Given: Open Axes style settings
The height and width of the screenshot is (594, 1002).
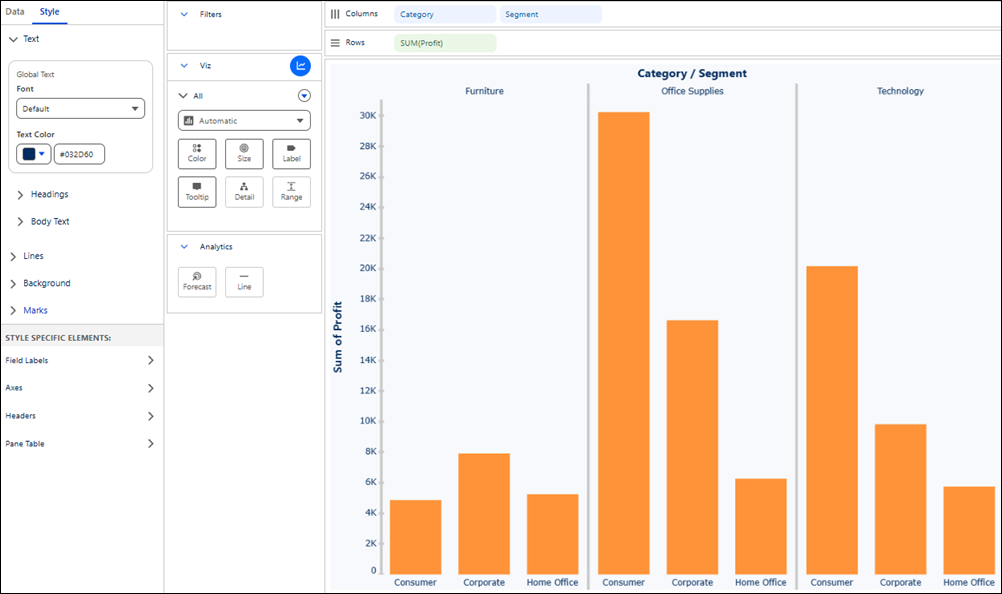Looking at the screenshot, I should [x=80, y=388].
